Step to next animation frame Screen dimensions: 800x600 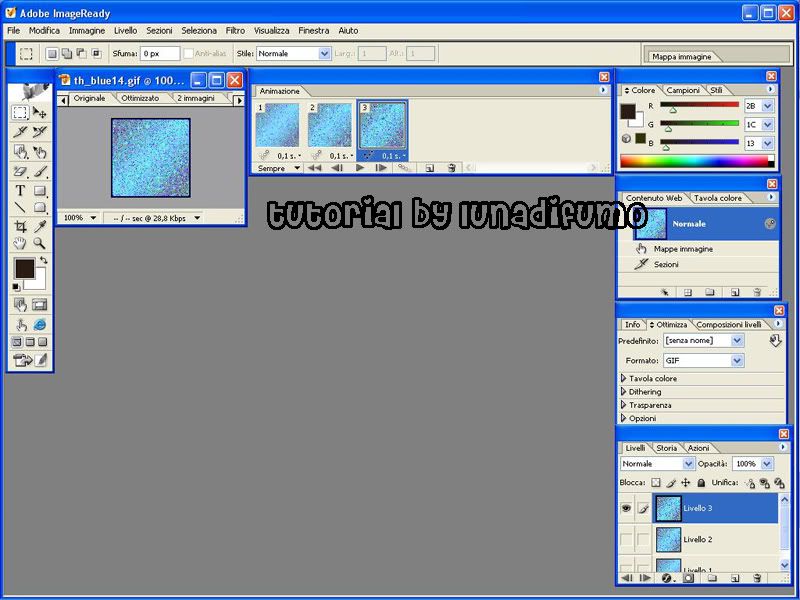[381, 167]
